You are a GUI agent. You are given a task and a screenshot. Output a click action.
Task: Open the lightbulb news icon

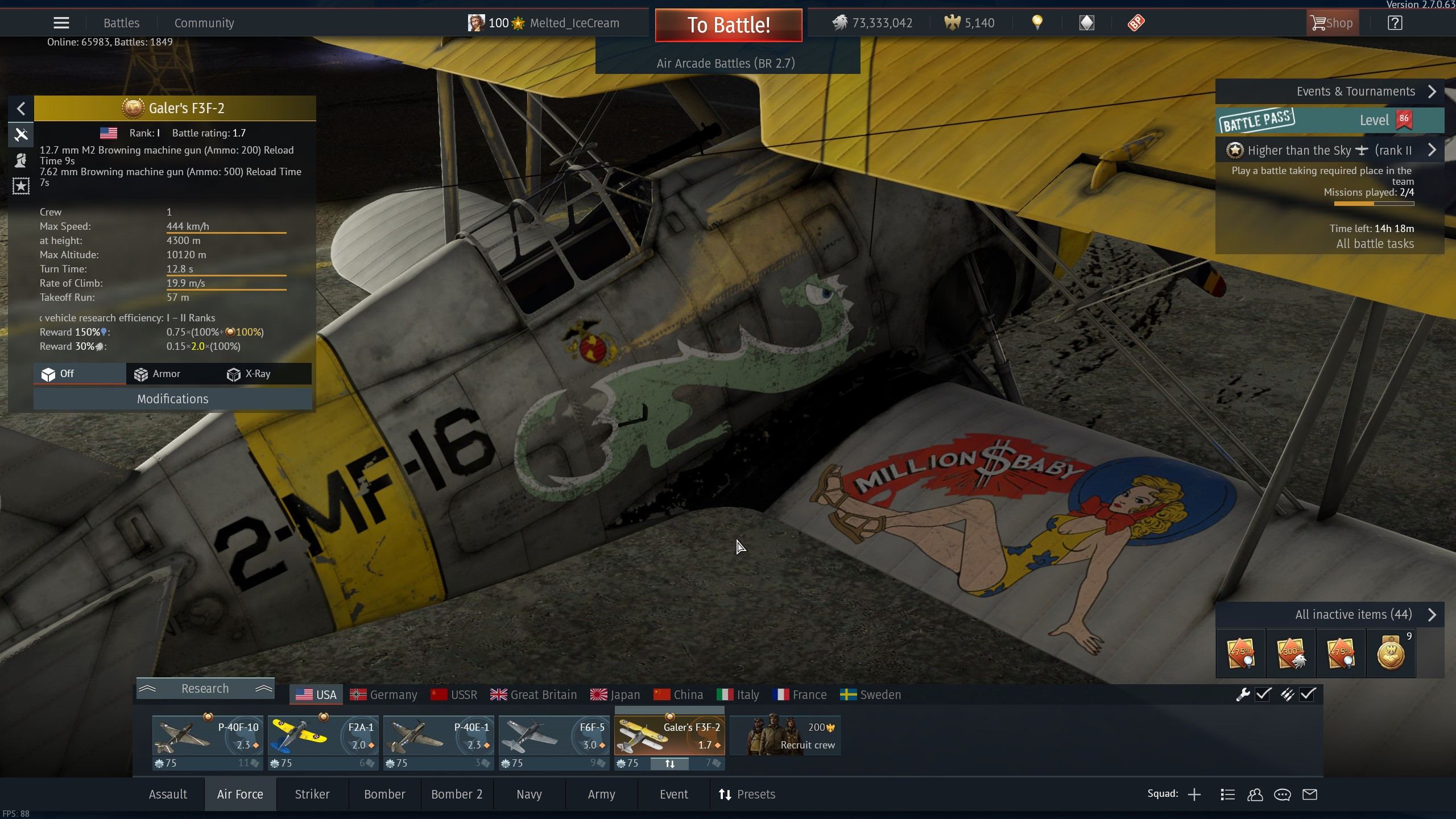point(1037,23)
